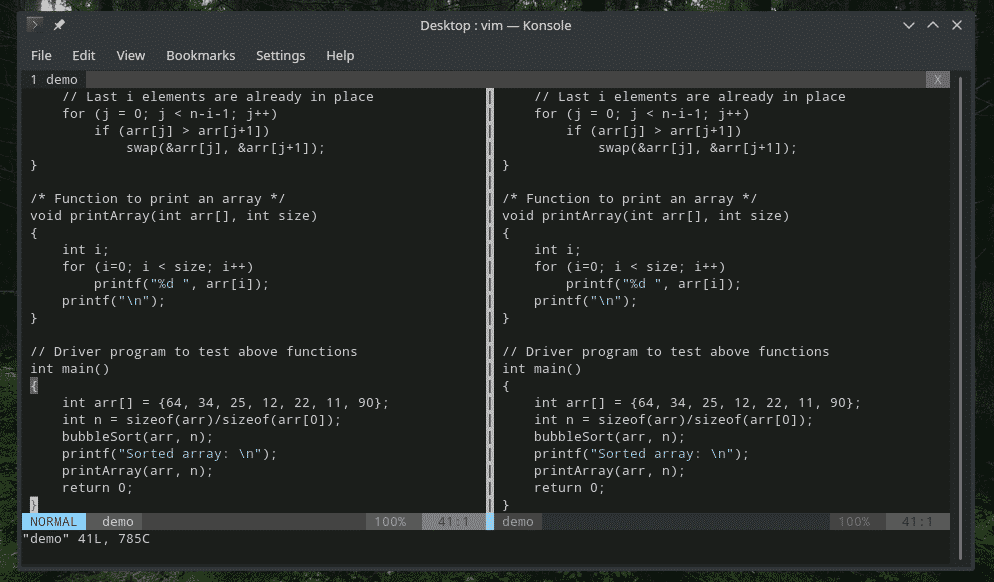Minimize the Konsole window

click(x=908, y=25)
